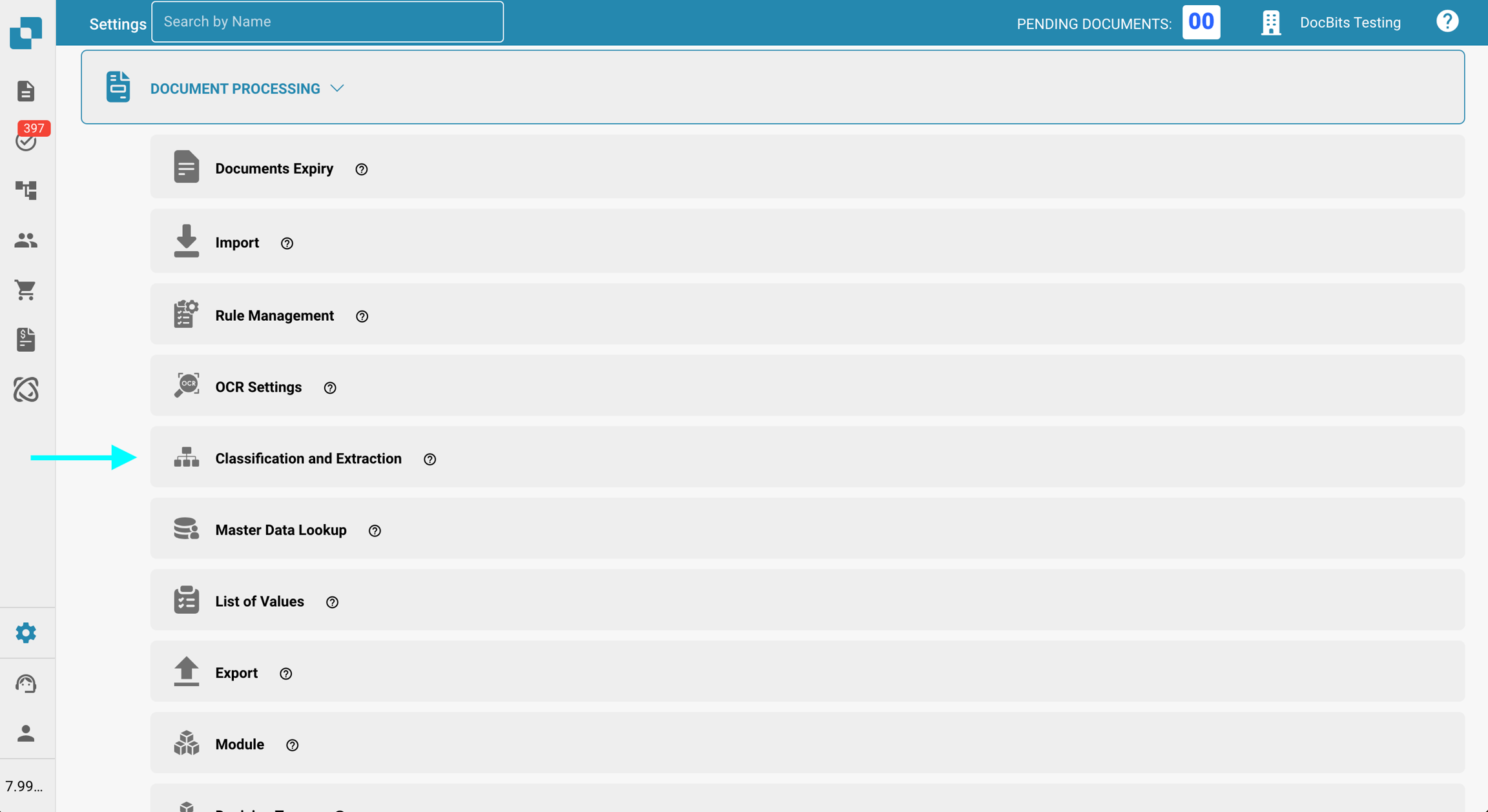Open the user profile sidebar icon
The height and width of the screenshot is (812, 1488).
tap(26, 733)
